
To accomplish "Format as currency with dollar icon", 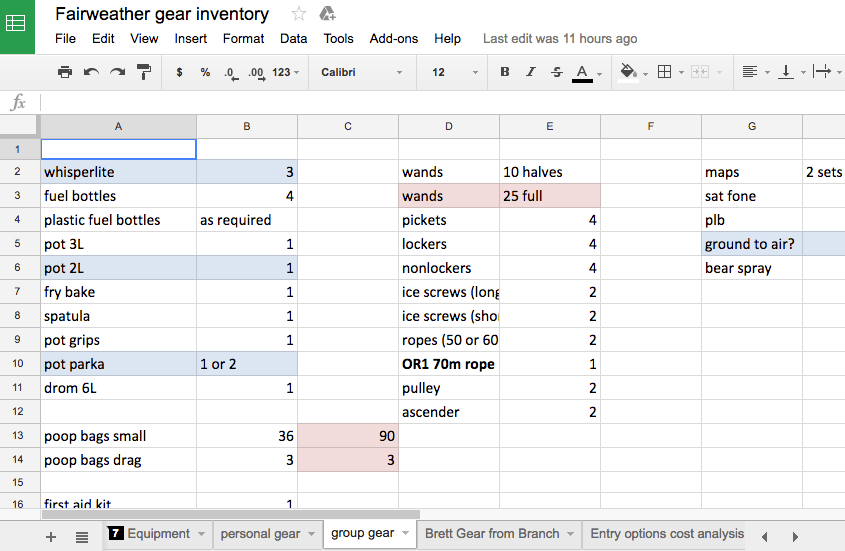I will 179,72.
